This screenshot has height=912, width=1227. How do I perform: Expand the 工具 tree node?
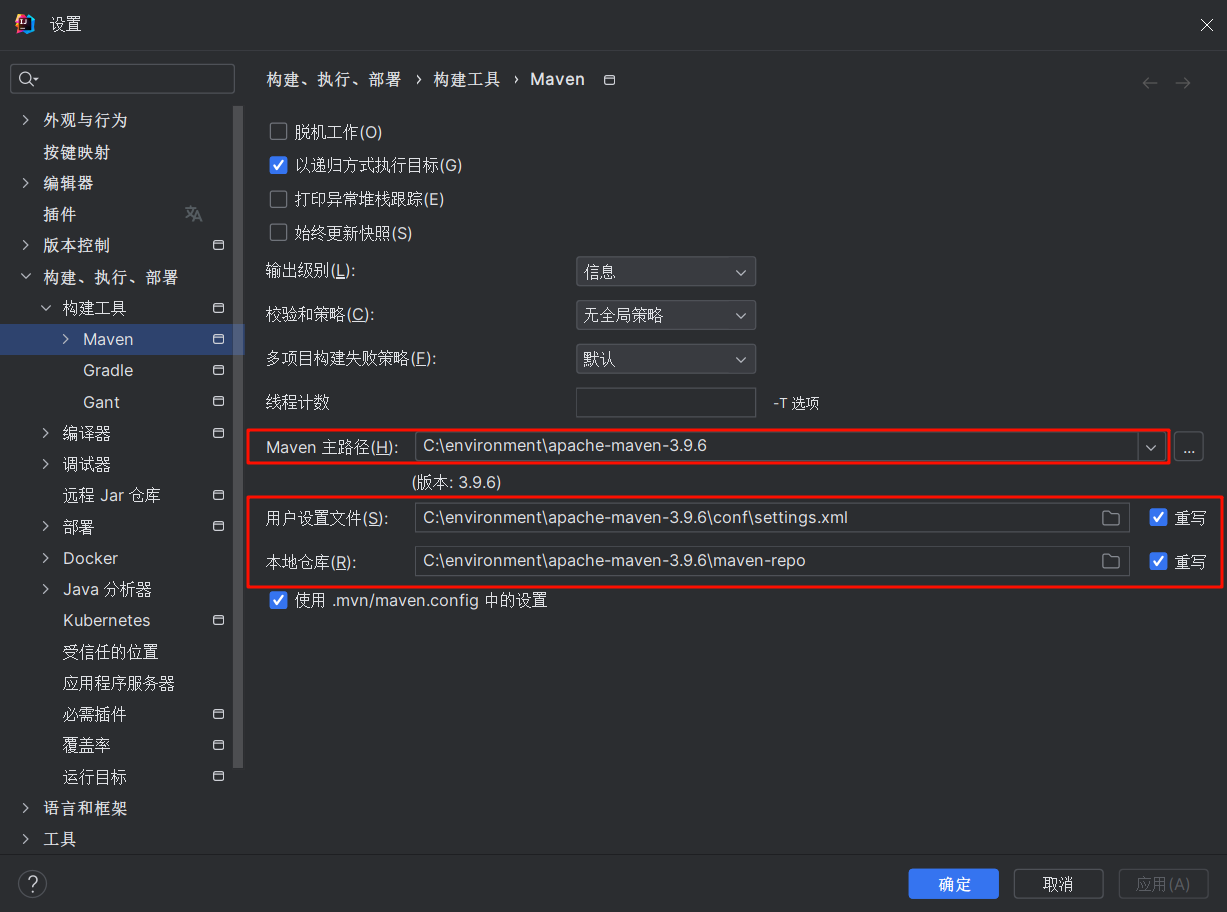pyautogui.click(x=26, y=839)
